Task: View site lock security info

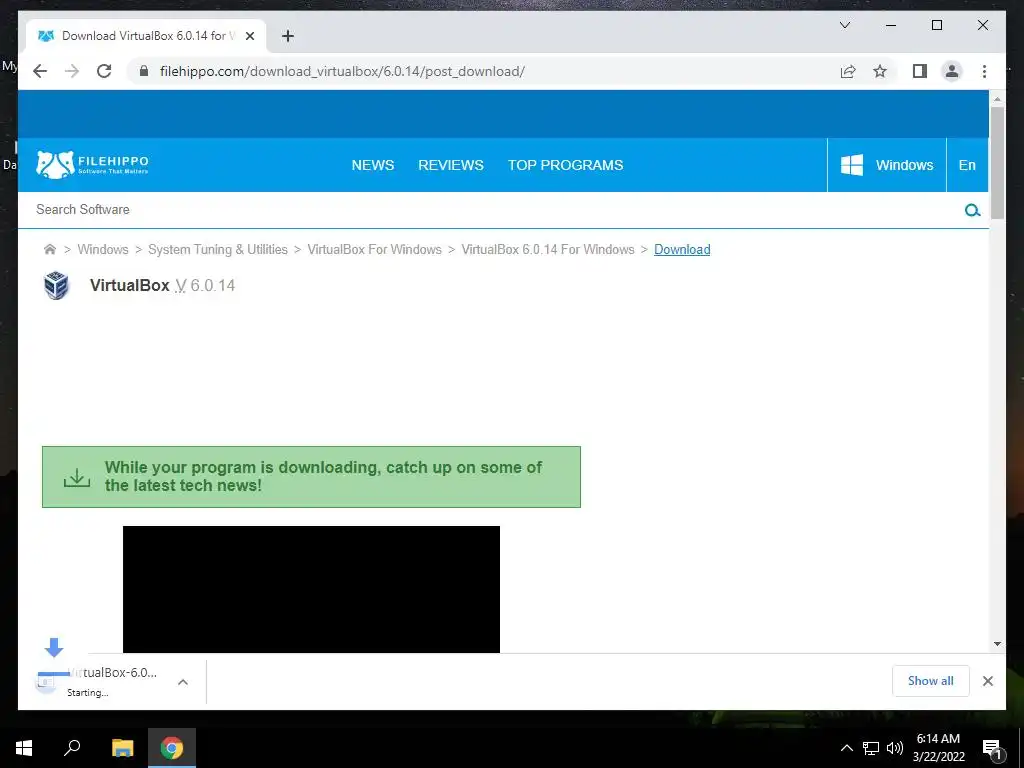Action: click(144, 71)
